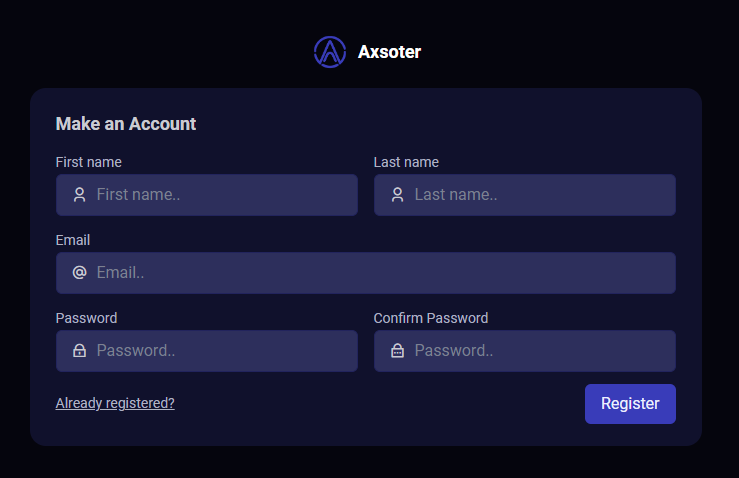The height and width of the screenshot is (478, 739).
Task: Click the person icon in Last name field
Action: pos(398,195)
